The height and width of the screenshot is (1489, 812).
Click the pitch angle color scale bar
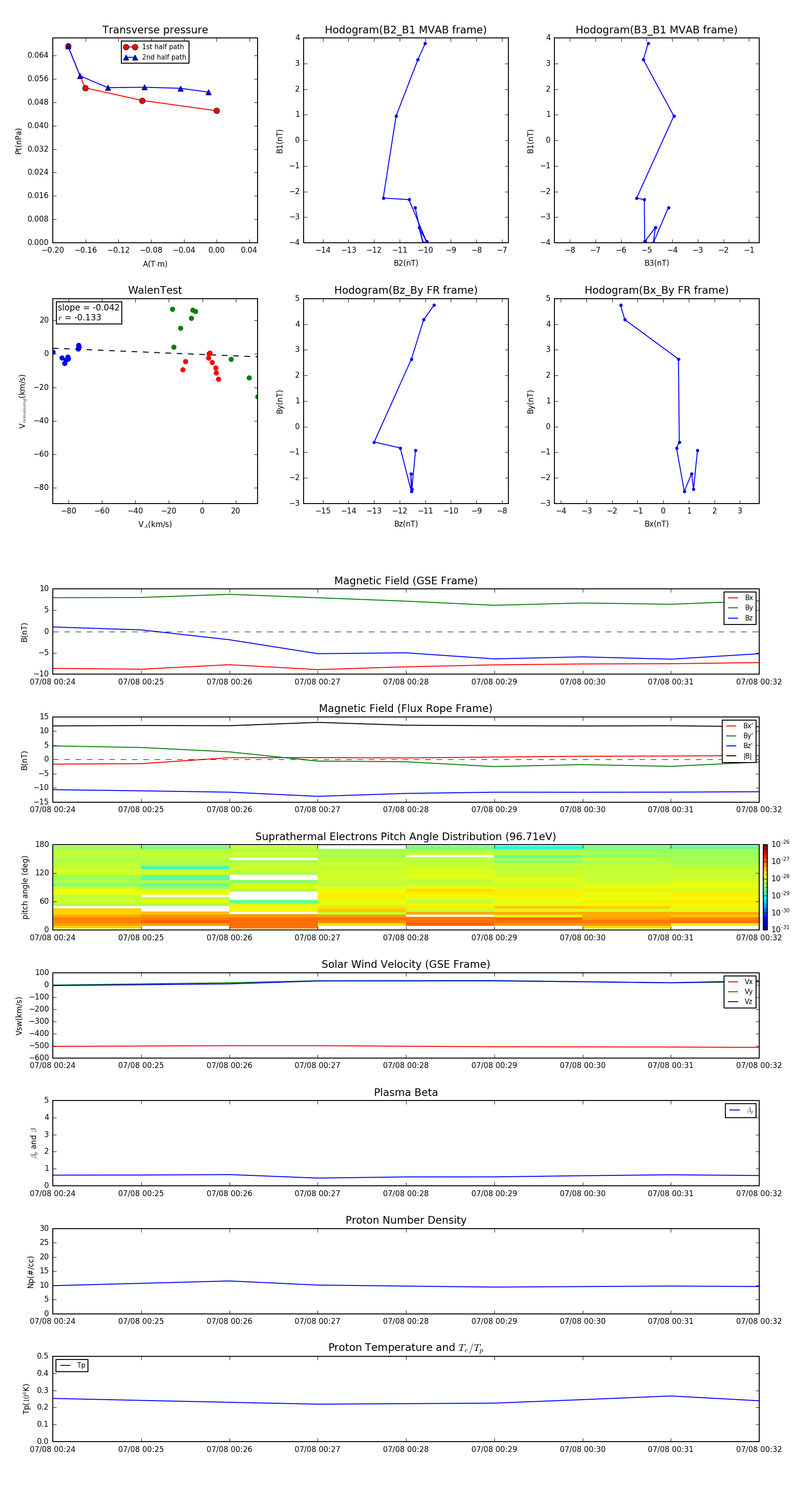pos(765,887)
